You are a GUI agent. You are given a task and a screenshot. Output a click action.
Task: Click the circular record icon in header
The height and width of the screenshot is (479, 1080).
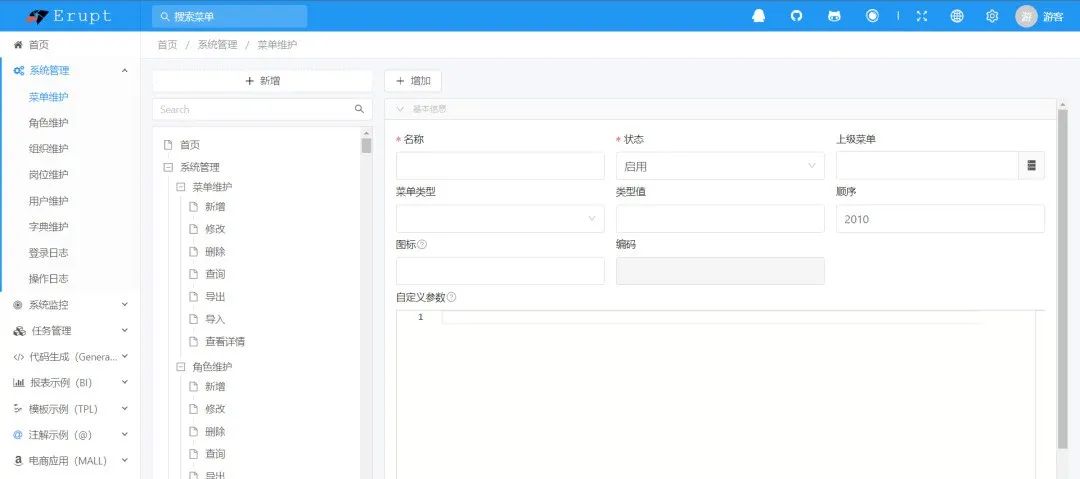[872, 16]
